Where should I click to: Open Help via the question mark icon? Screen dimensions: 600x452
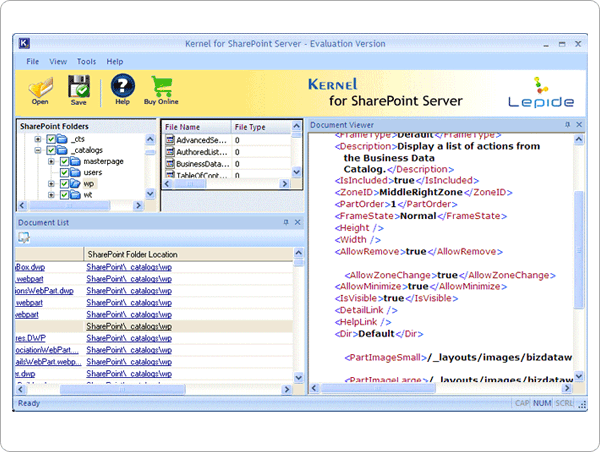[122, 85]
